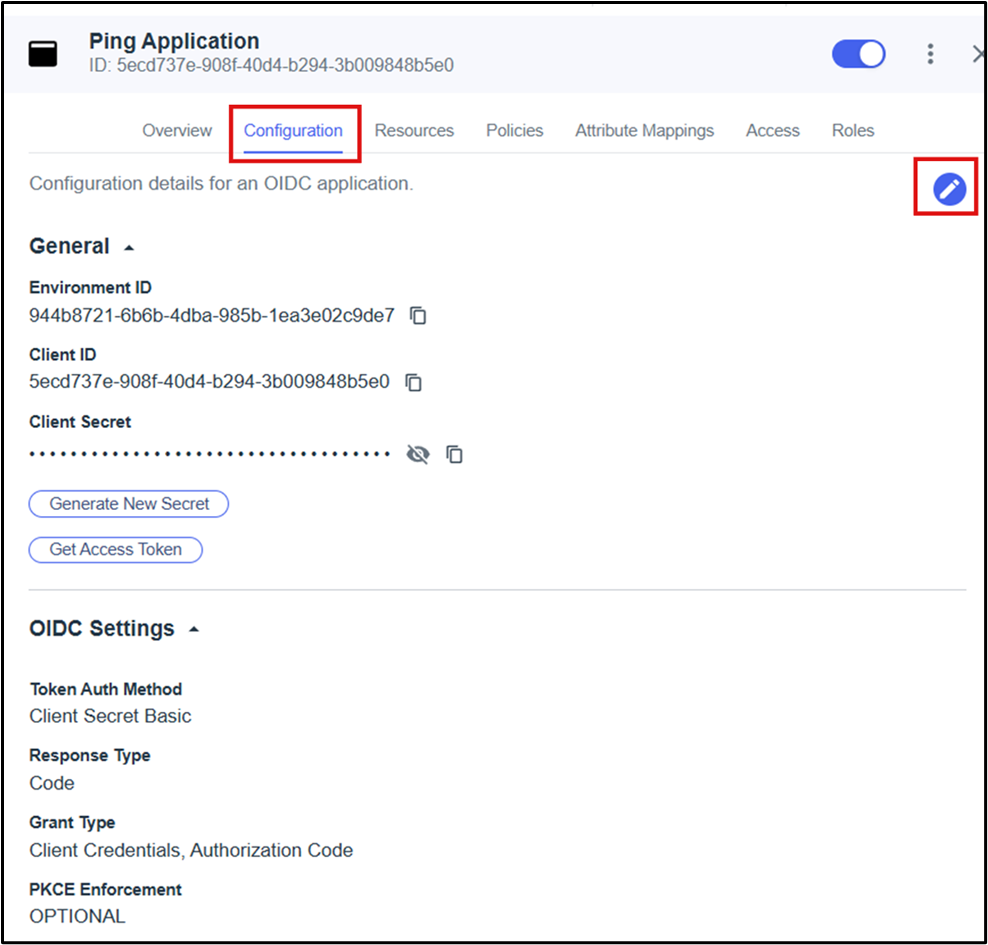This screenshot has width=988, height=945.
Task: Switch to the Access tab
Action: (773, 130)
